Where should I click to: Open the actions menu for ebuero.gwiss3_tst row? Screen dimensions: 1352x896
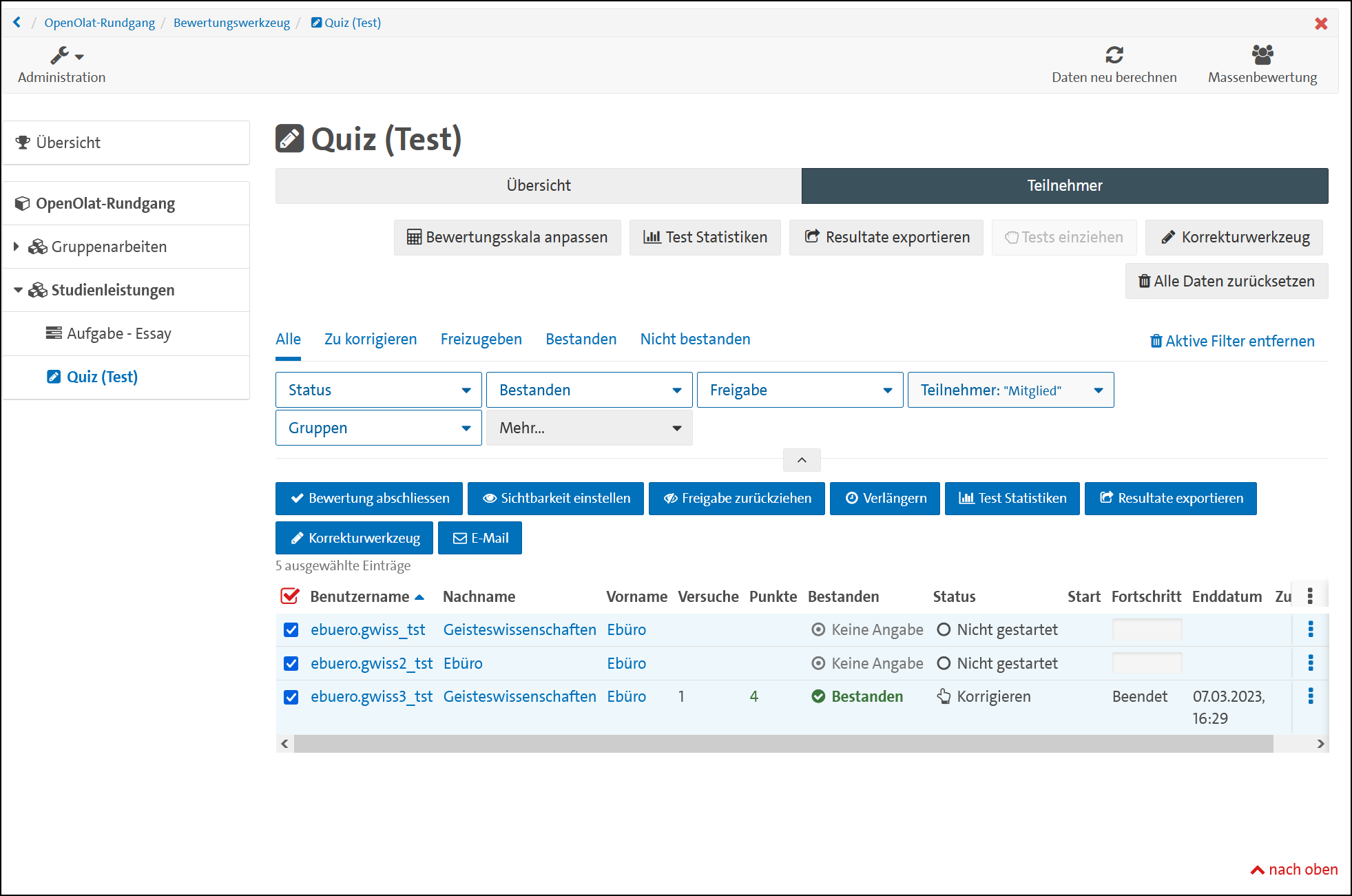1310,696
